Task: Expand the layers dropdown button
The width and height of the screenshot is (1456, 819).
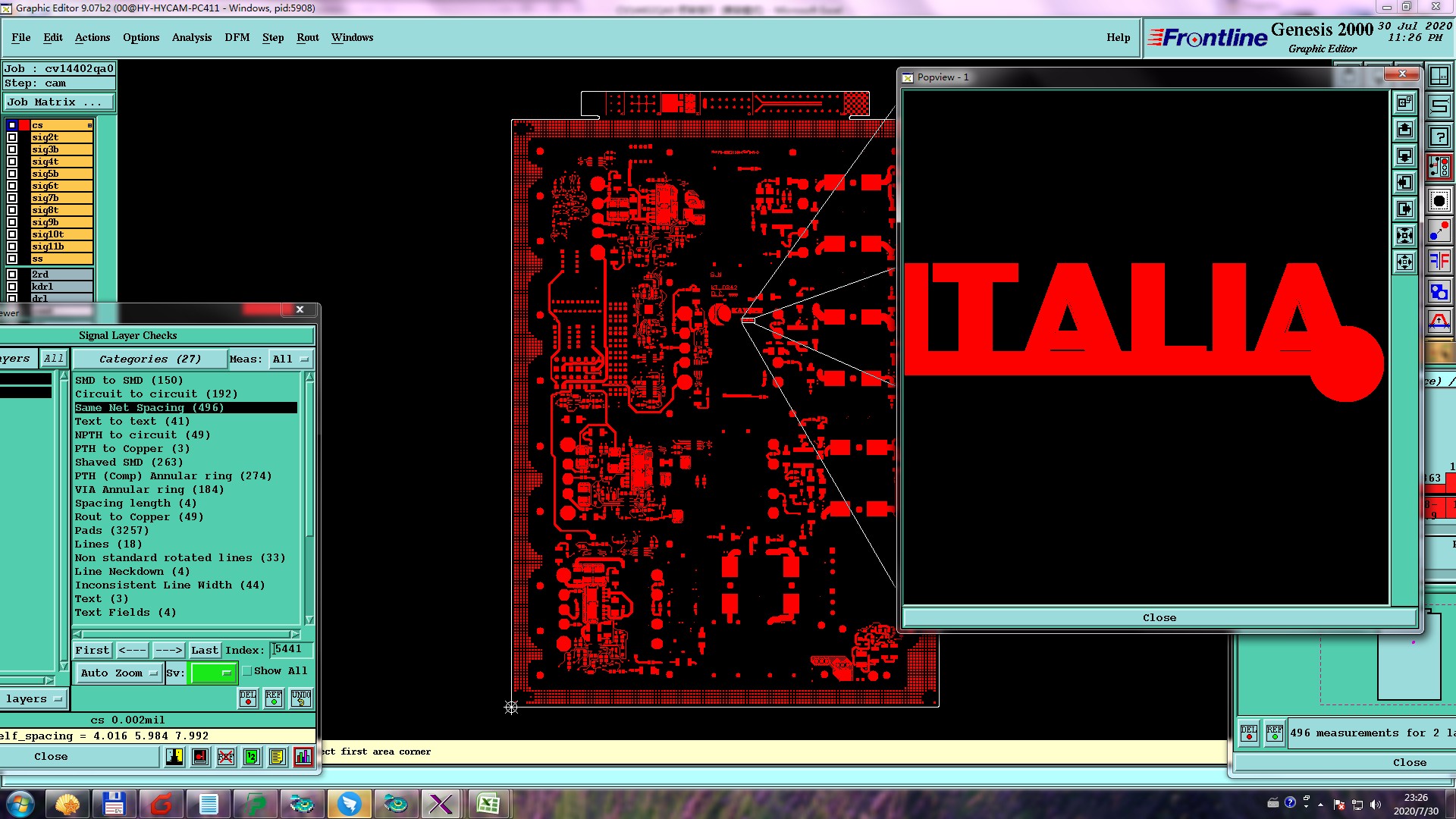Action: coord(34,699)
